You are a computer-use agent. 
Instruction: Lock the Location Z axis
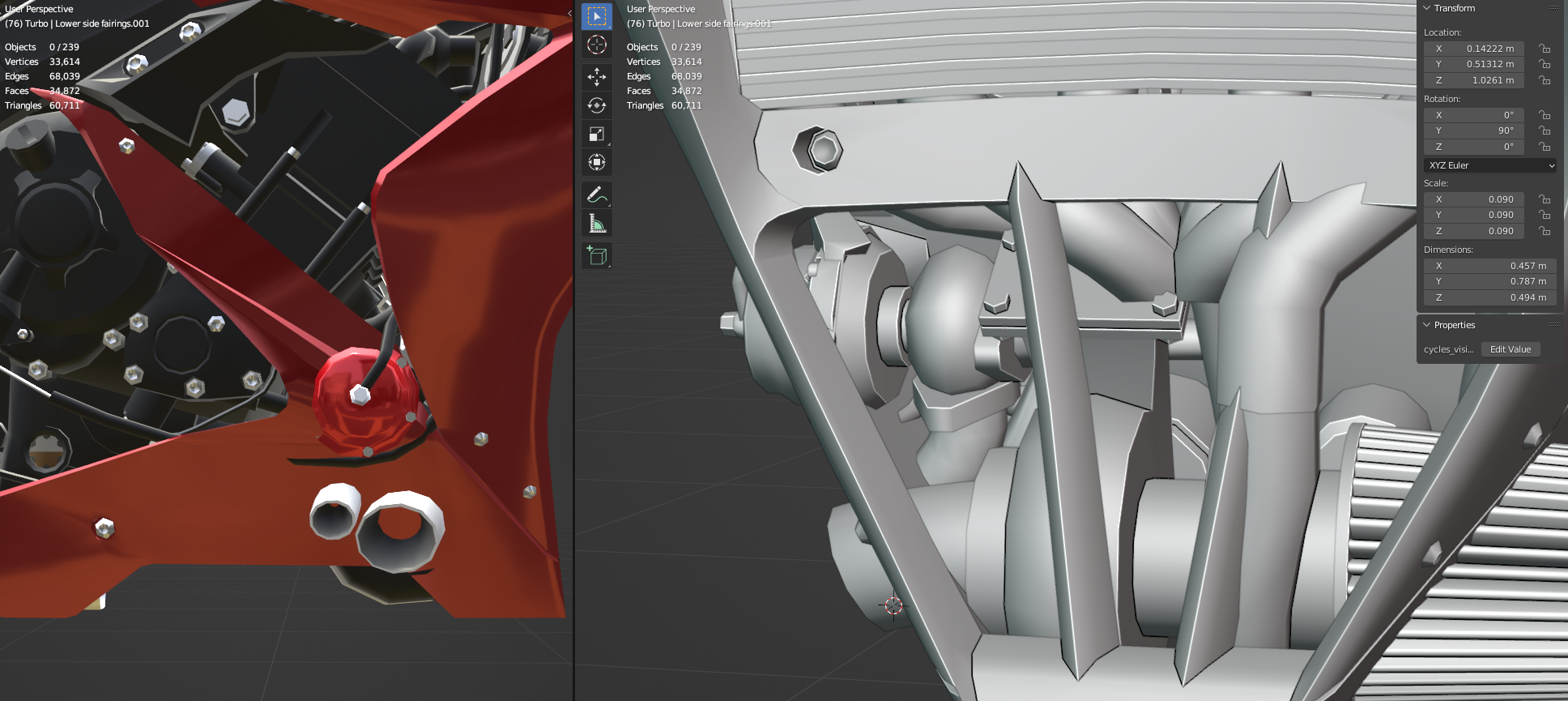point(1545,80)
